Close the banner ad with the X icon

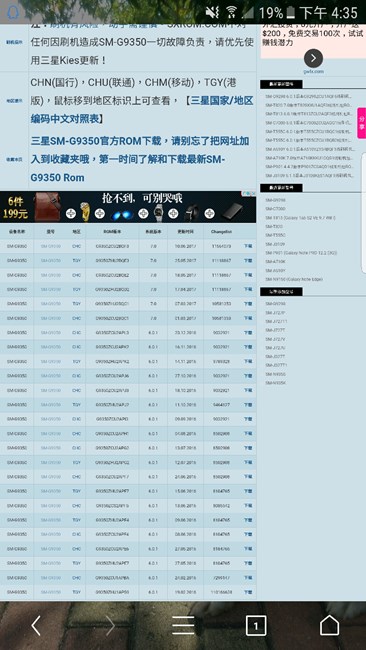click(x=252, y=194)
